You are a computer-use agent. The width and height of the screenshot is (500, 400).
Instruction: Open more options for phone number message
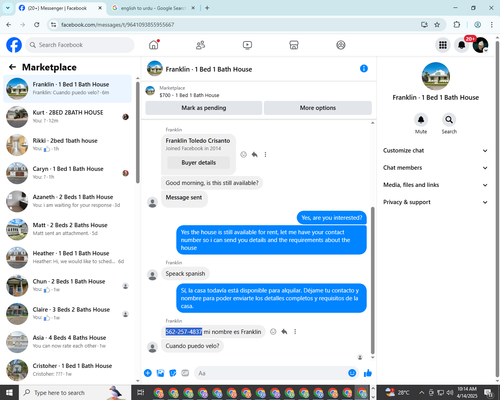pyautogui.click(x=295, y=332)
